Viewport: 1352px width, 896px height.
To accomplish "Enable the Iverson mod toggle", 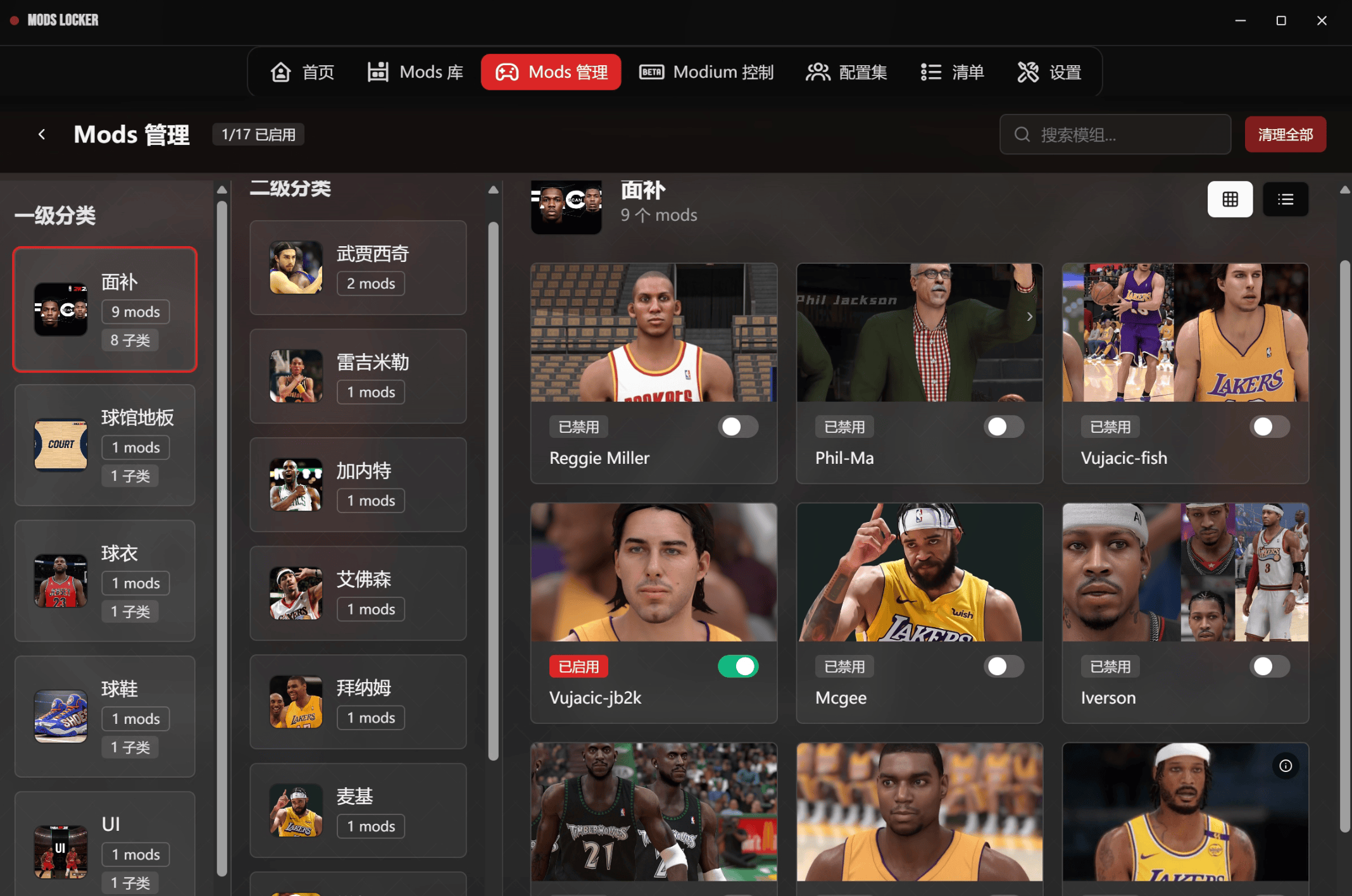I will (x=1270, y=666).
